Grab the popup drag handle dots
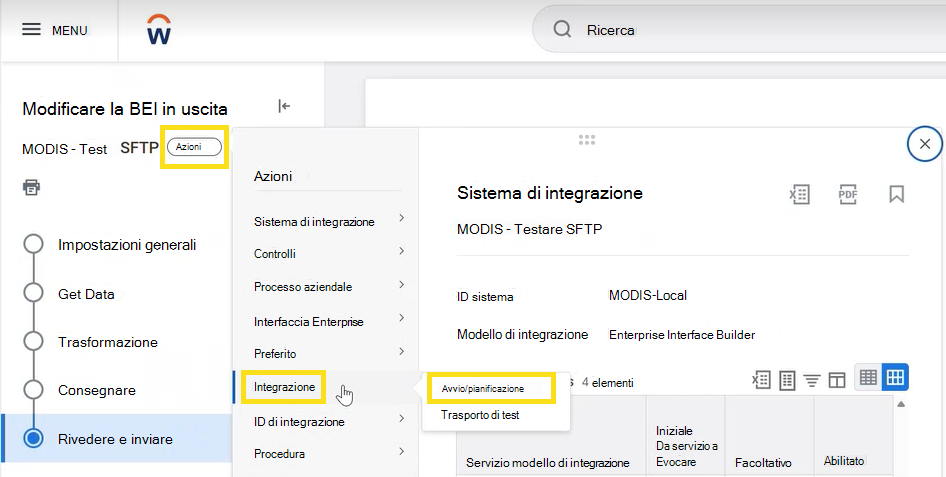This screenshot has width=946, height=477. (x=586, y=140)
